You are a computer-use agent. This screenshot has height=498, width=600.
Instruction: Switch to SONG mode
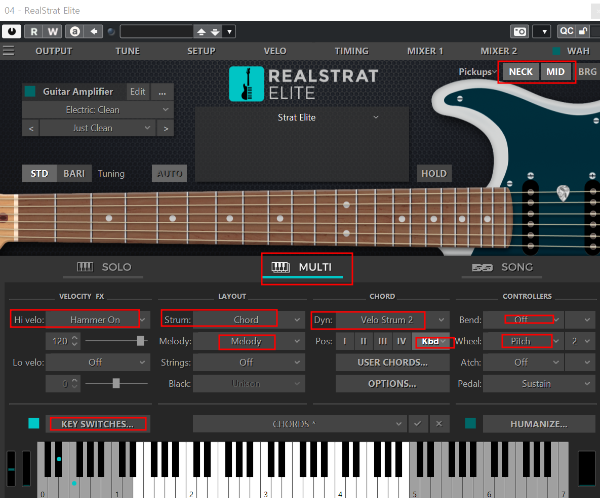click(x=502, y=267)
